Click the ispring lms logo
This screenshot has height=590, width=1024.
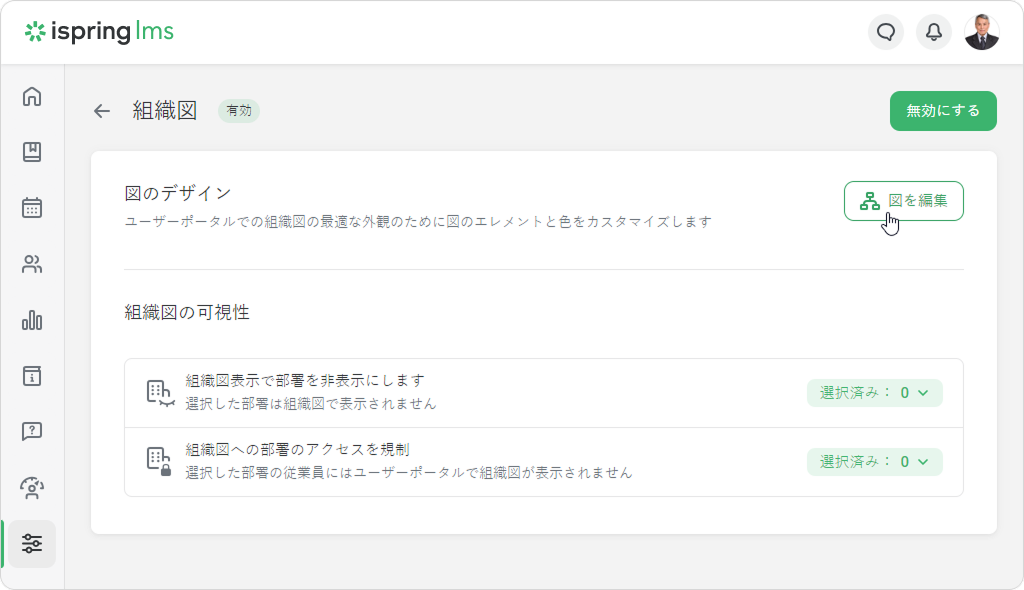[x=99, y=32]
